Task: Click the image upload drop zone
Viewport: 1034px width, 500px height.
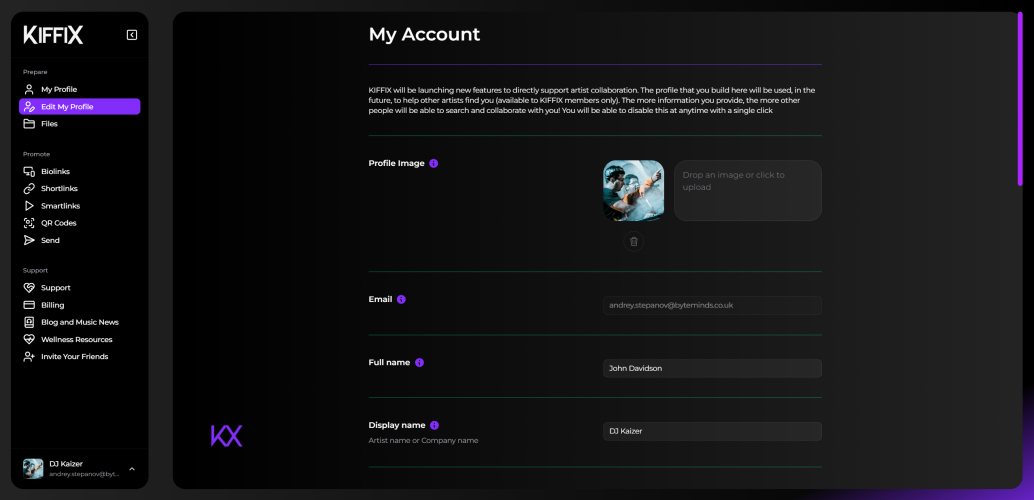Action: point(748,191)
